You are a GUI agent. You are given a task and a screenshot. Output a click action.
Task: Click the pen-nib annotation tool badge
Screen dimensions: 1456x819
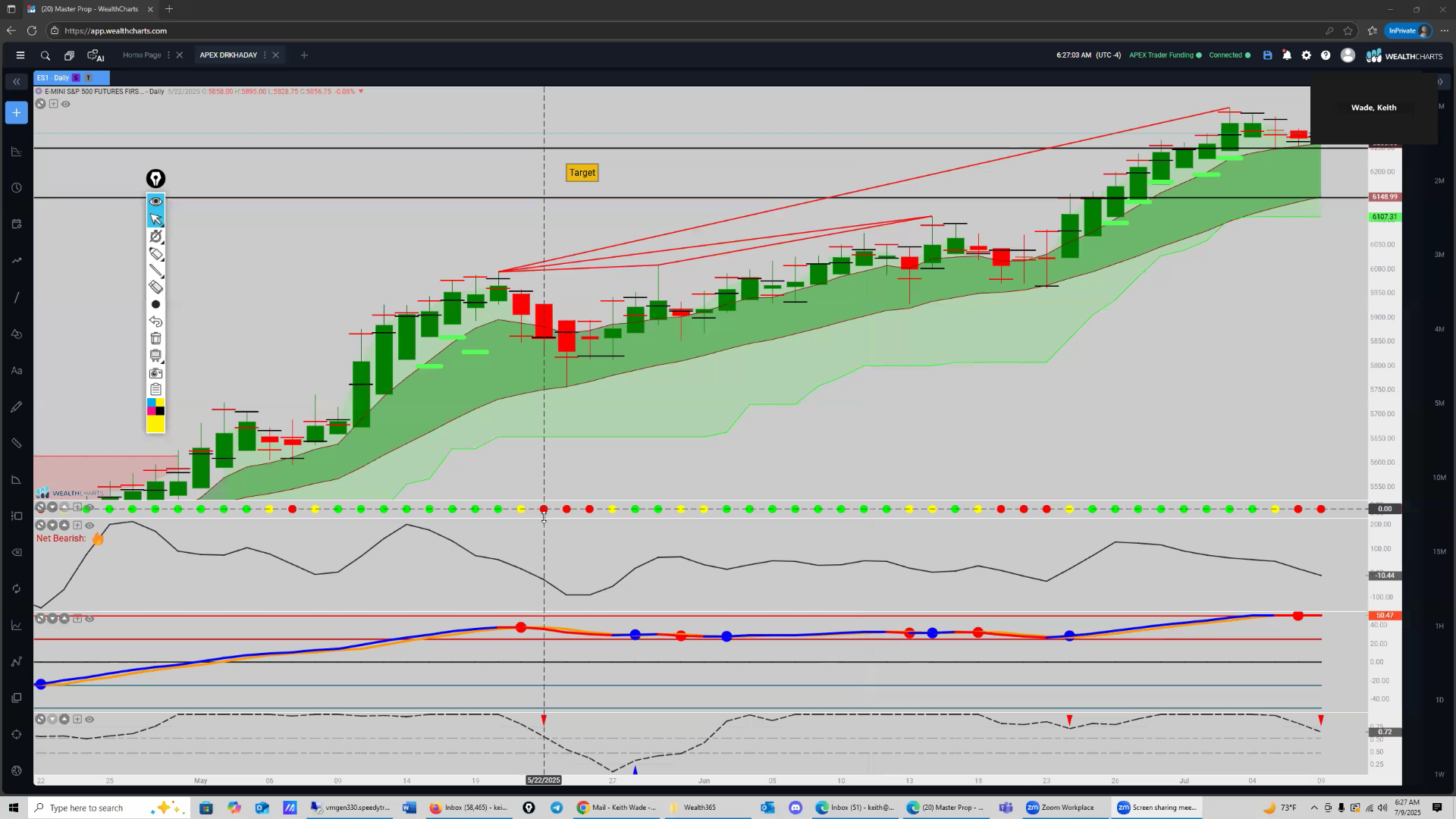(x=155, y=179)
